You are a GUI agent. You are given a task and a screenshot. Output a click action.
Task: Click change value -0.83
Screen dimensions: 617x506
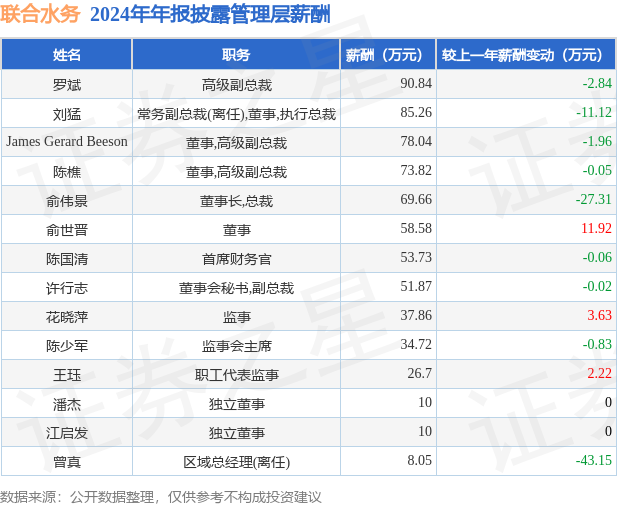(597, 344)
